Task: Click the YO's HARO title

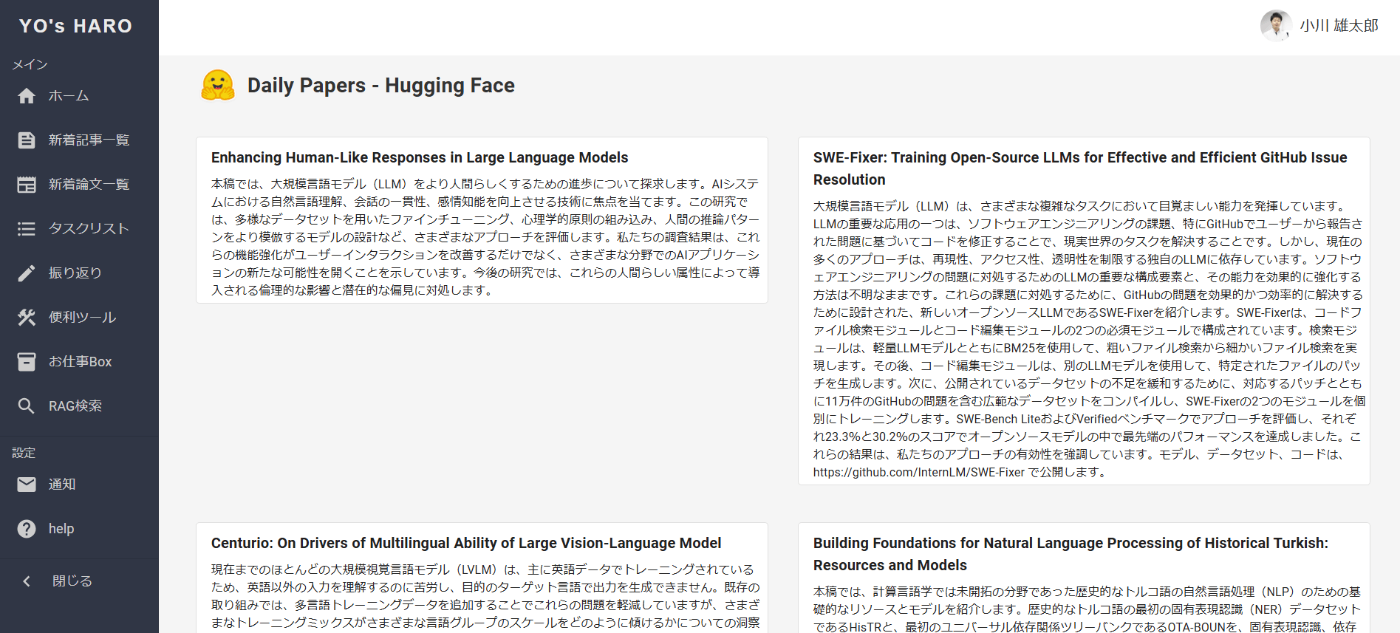Action: coord(76,26)
